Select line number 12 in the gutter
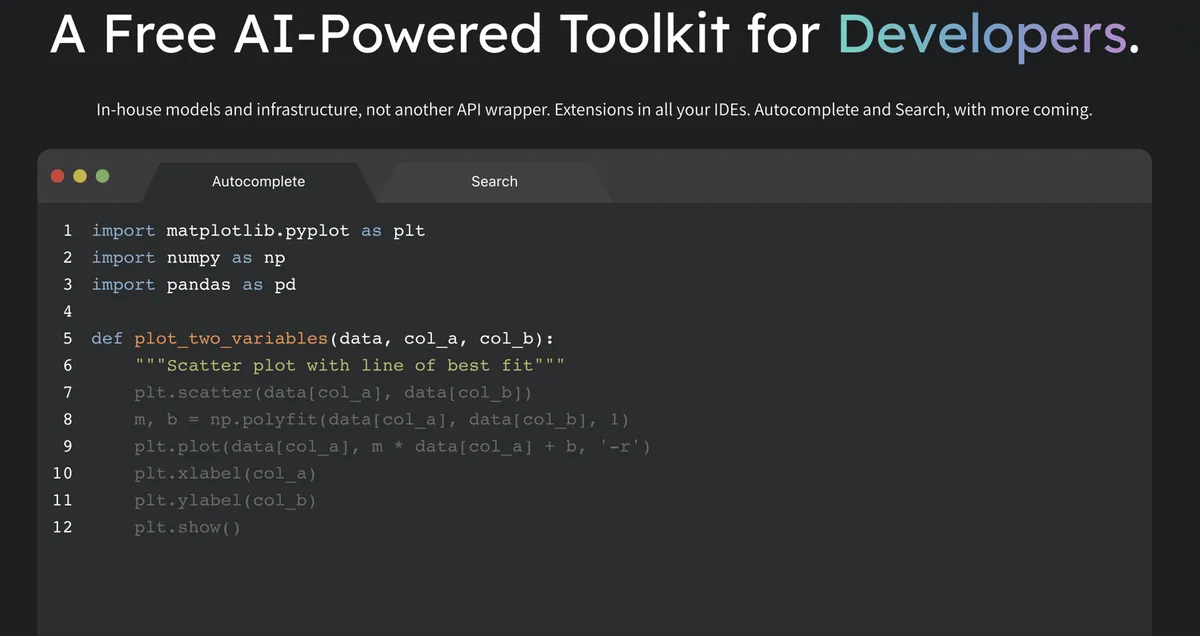This screenshot has width=1200, height=636. 62,527
